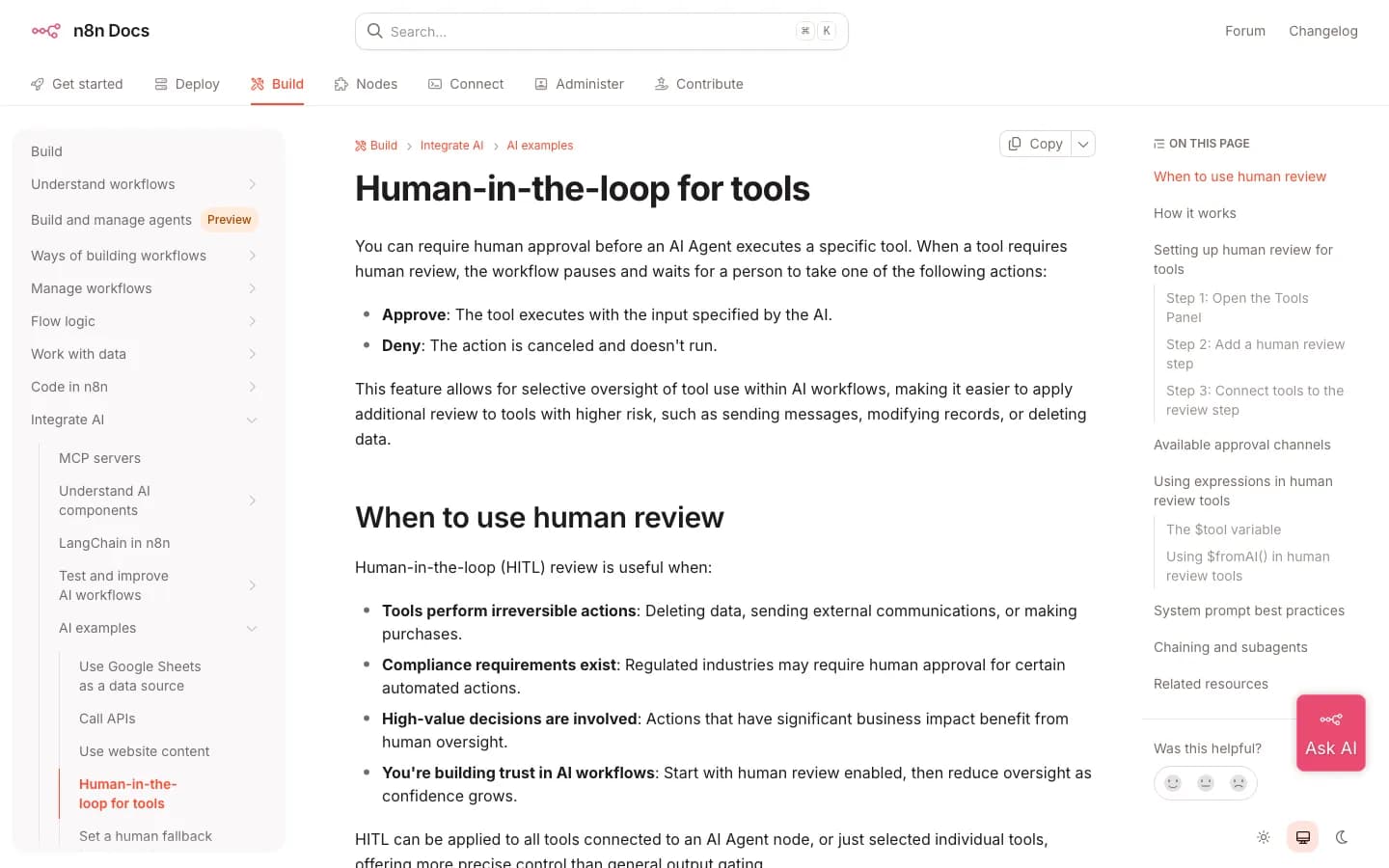Open MCP servers sidebar page

point(99,458)
